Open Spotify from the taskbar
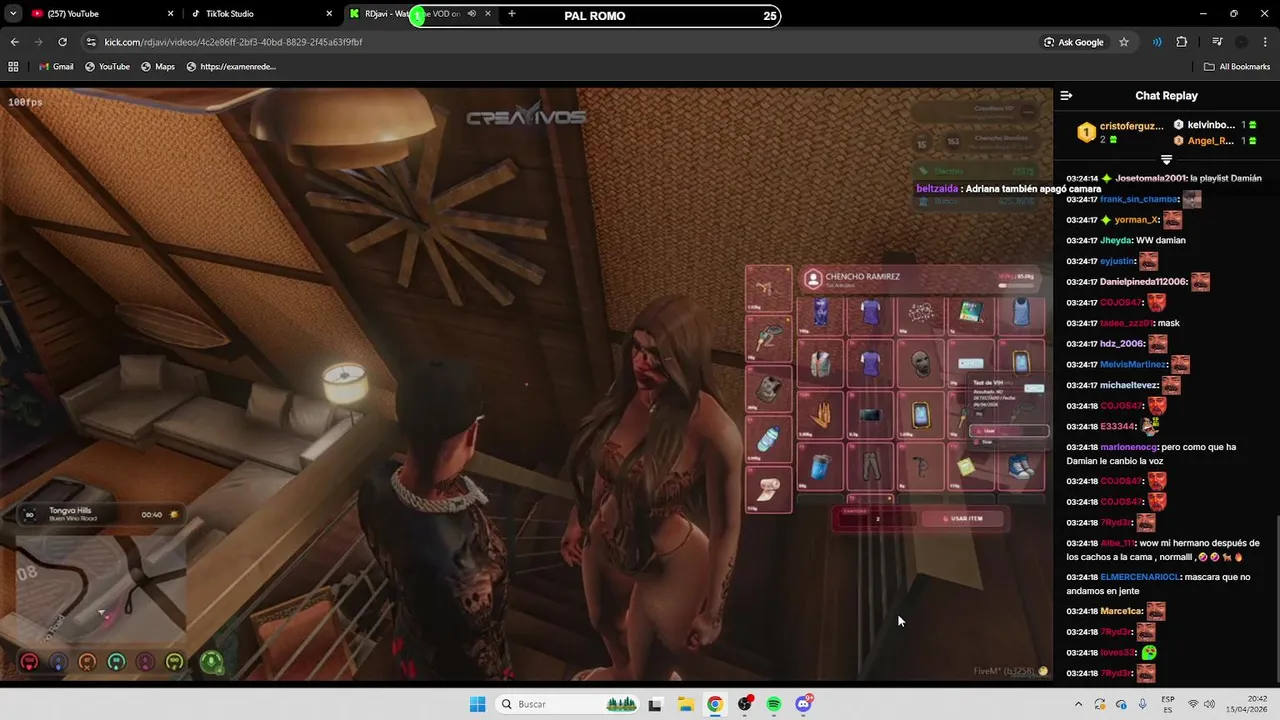Screen dimensions: 1280x720 pyautogui.click(x=774, y=704)
